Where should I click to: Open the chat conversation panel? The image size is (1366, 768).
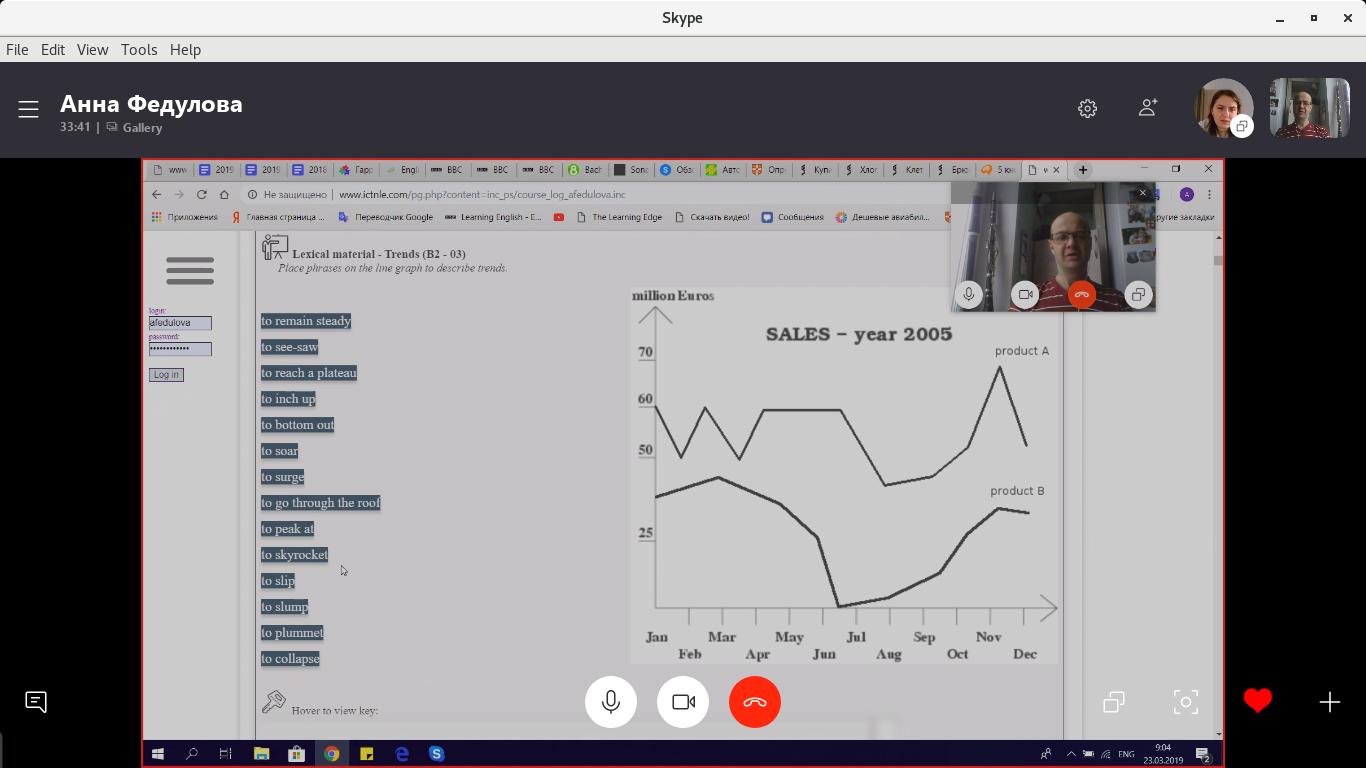click(x=36, y=702)
